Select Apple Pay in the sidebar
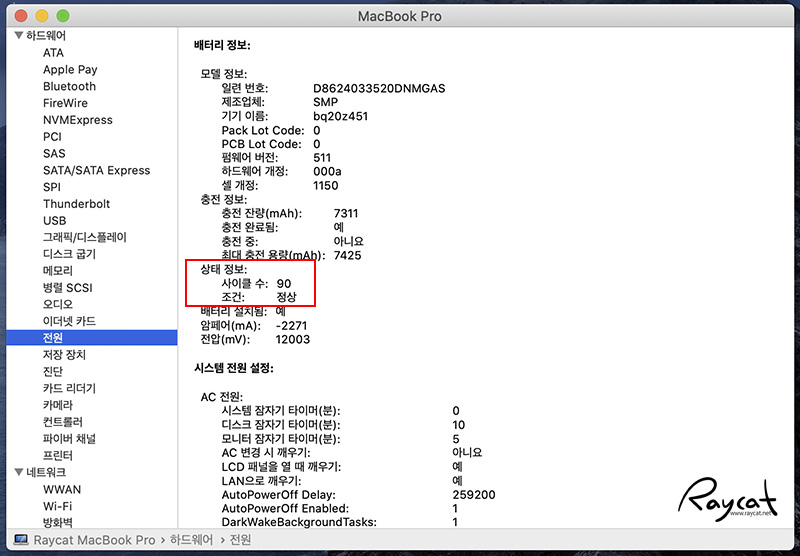800x556 pixels. pyautogui.click(x=70, y=69)
